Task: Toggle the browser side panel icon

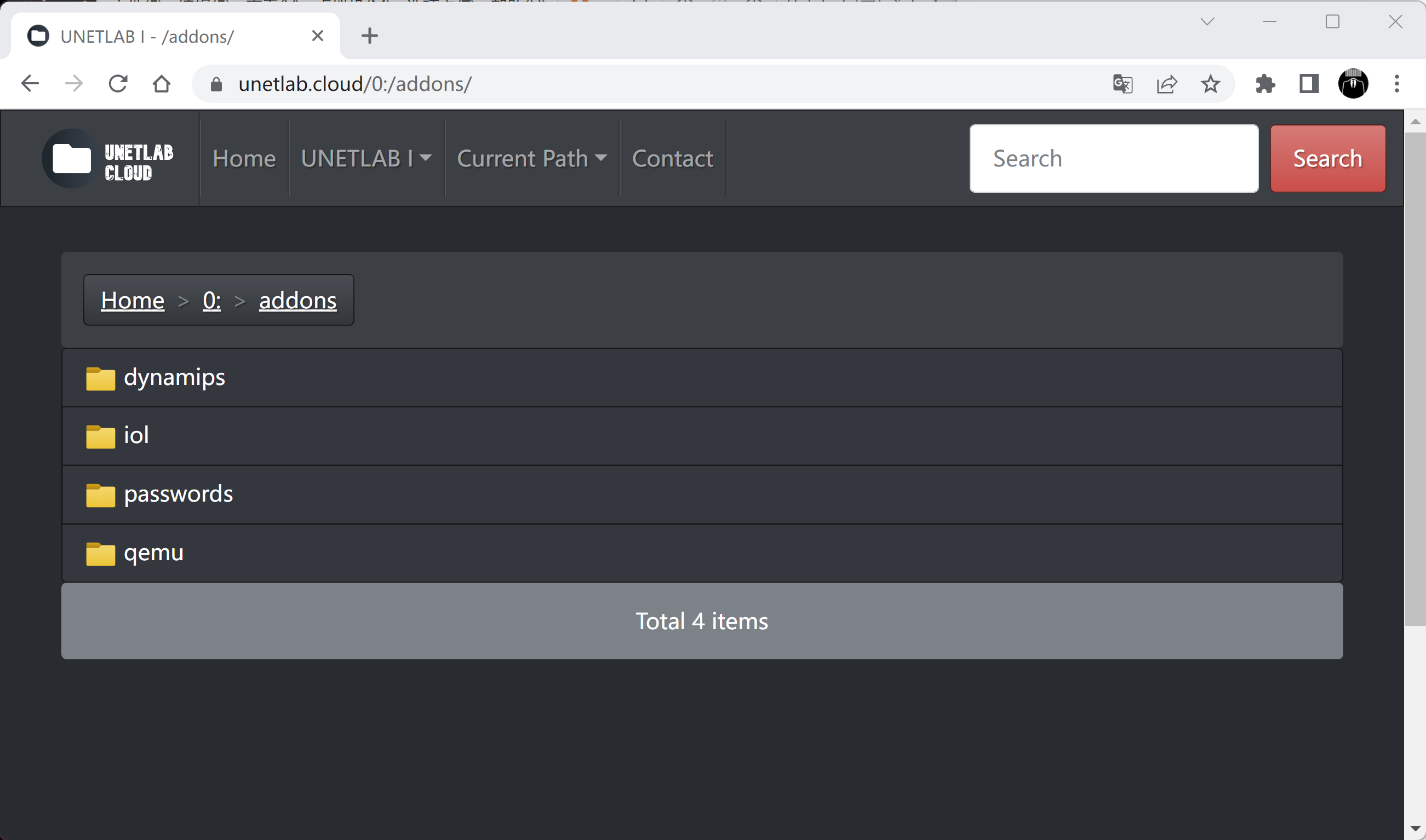Action: [1309, 84]
